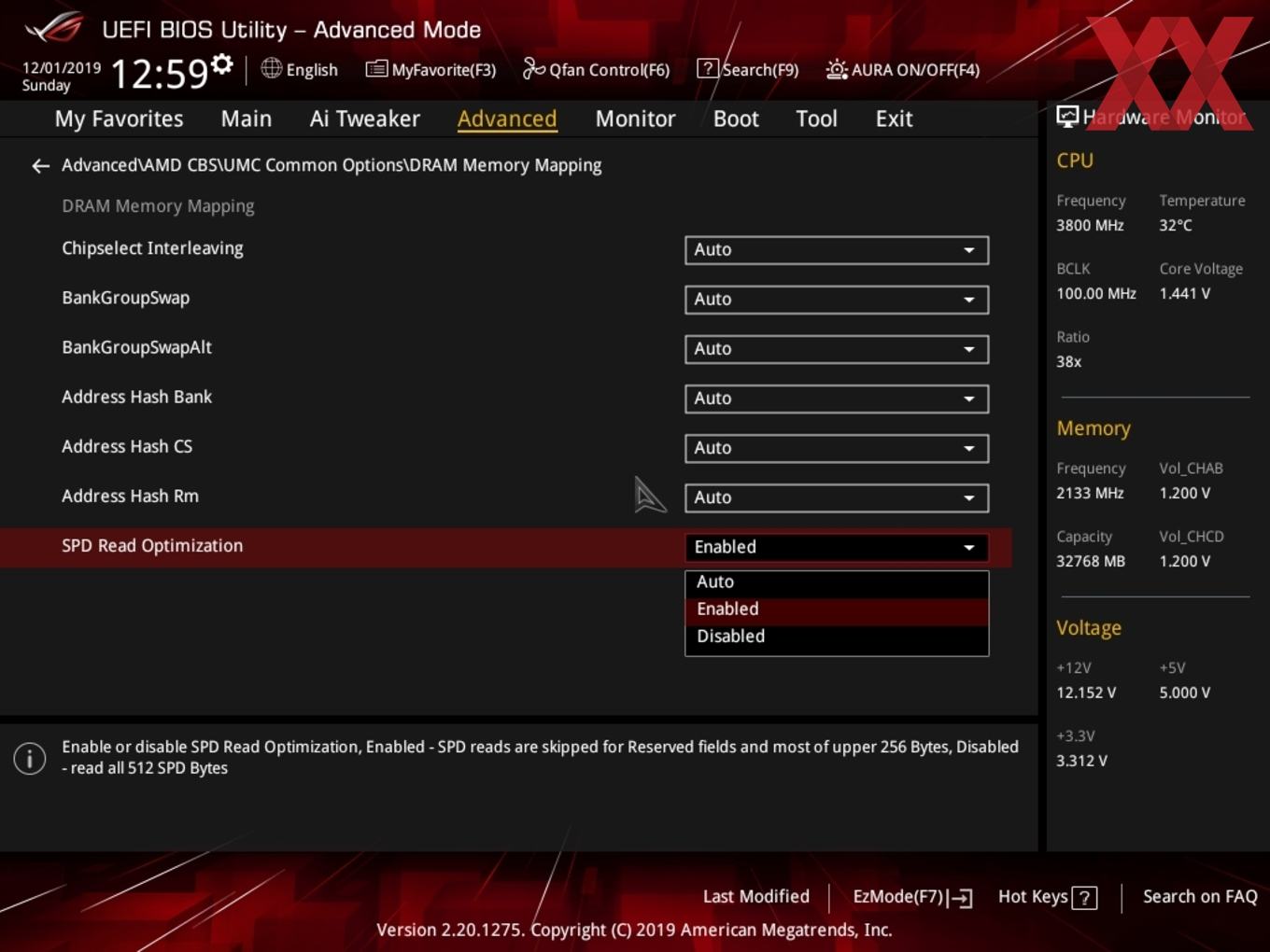Screen dimensions: 1270x952
Task: Click the globe language icon
Action: coord(271,68)
